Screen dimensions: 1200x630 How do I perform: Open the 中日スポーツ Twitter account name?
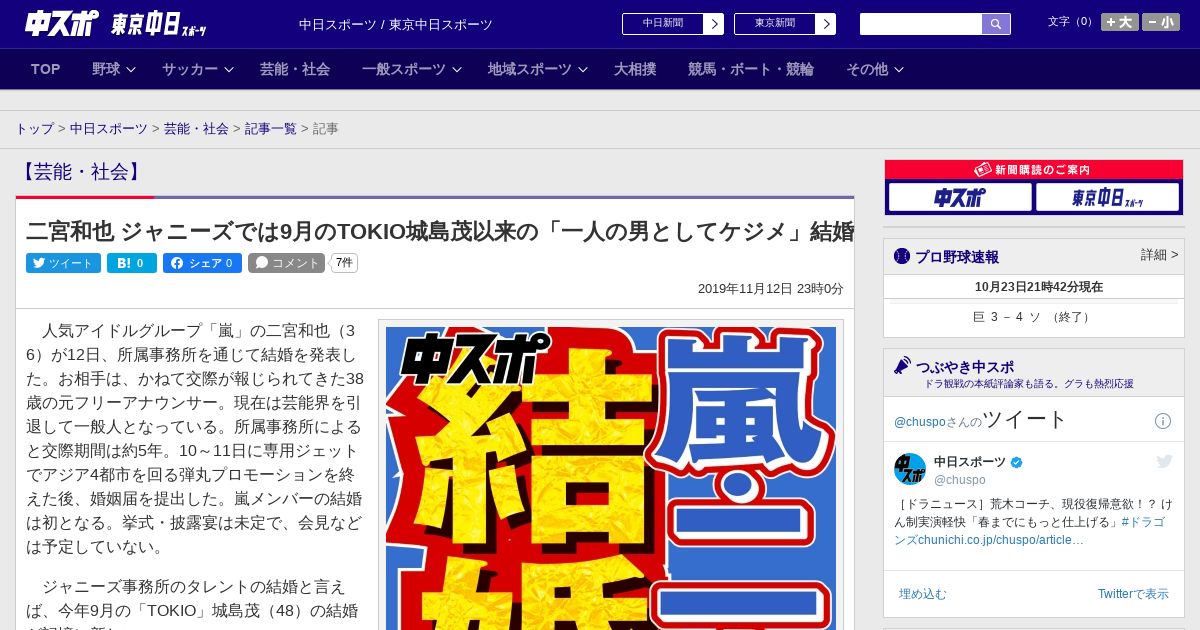(970, 462)
